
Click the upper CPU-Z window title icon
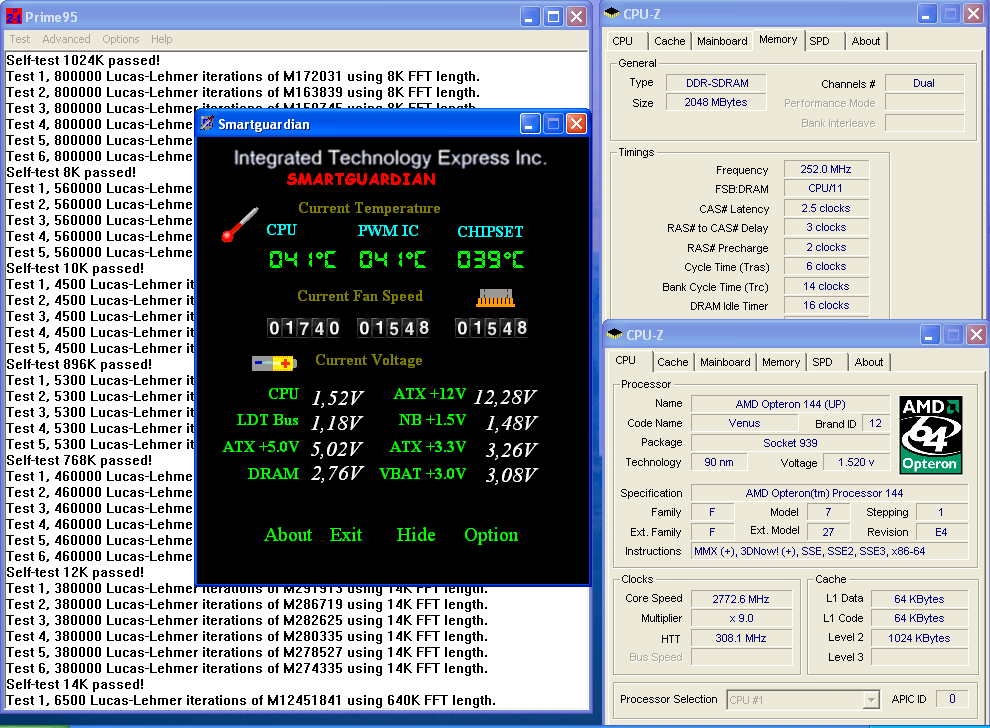[611, 14]
